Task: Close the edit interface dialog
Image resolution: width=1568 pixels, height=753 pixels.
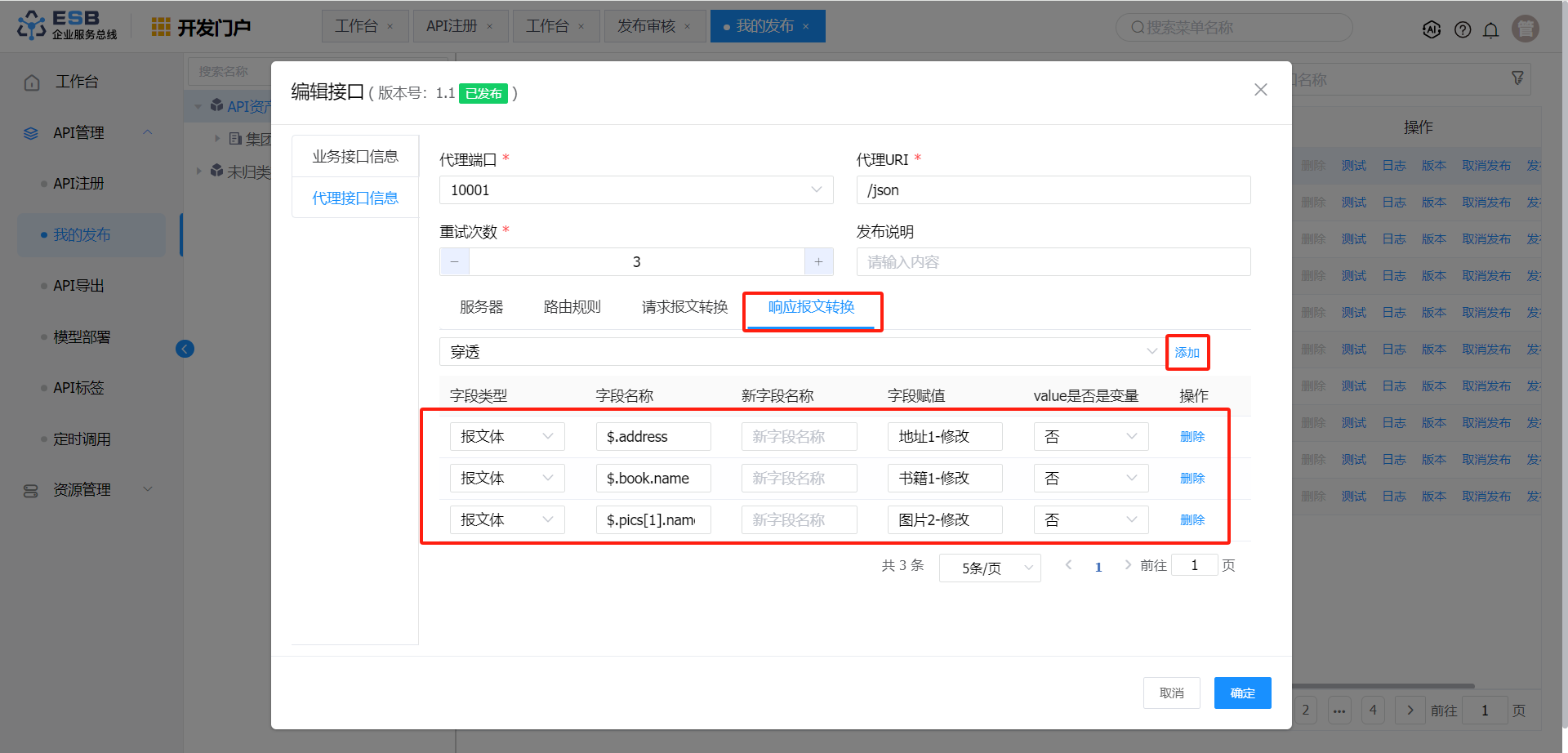Action: (1261, 90)
